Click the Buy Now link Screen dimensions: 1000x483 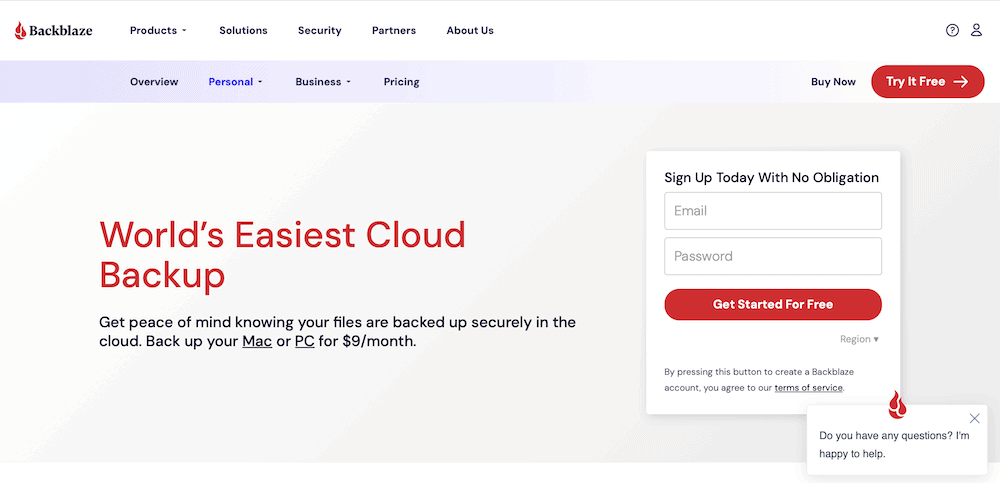coord(833,82)
